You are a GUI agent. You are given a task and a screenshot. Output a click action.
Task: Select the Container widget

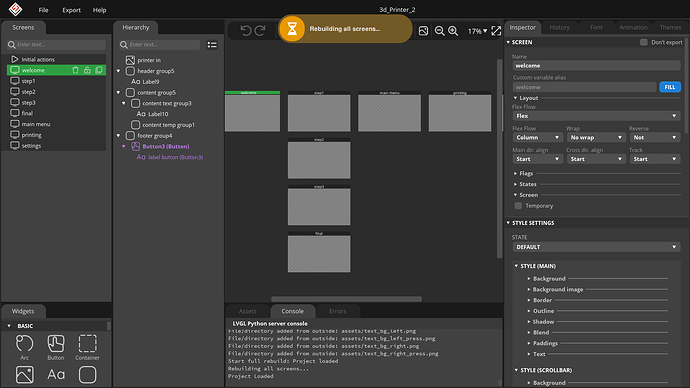(x=88, y=347)
